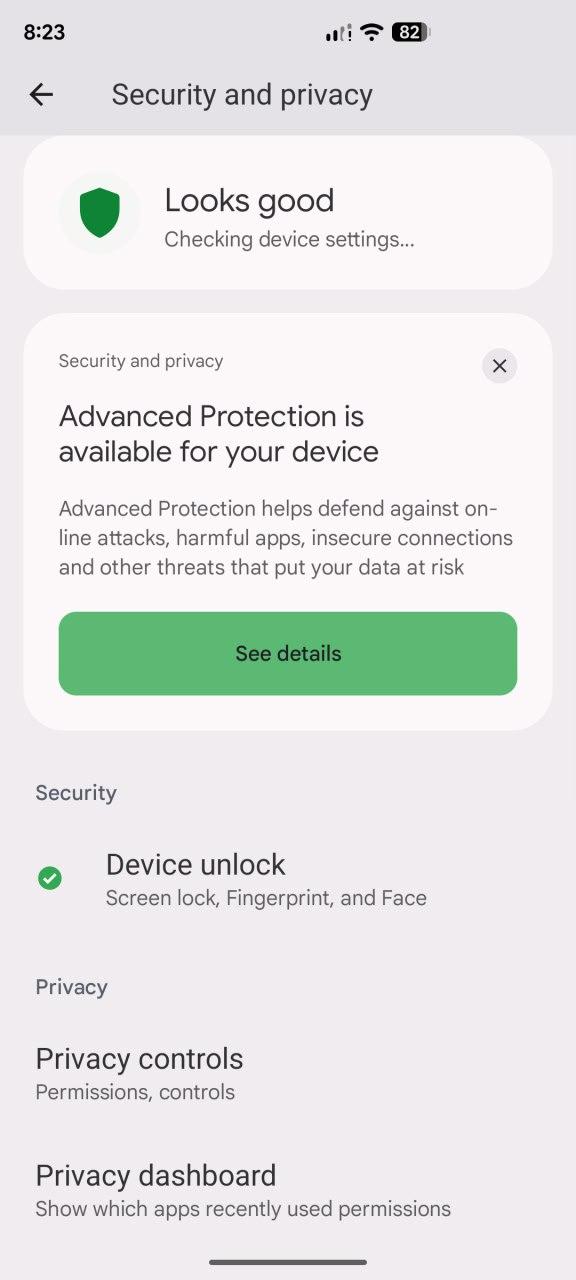The height and width of the screenshot is (1280, 576).
Task: Tap the Privacy section header
Action: pyautogui.click(x=71, y=987)
